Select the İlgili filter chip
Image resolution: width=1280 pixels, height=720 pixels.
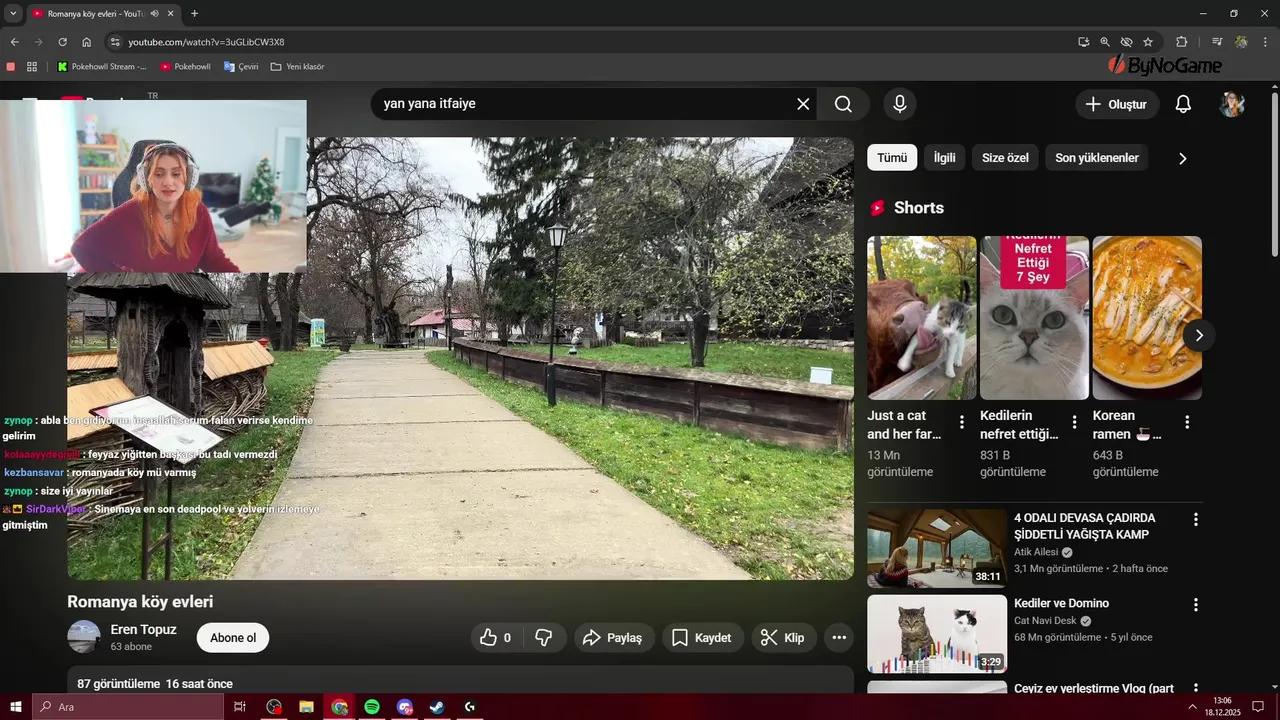[945, 158]
